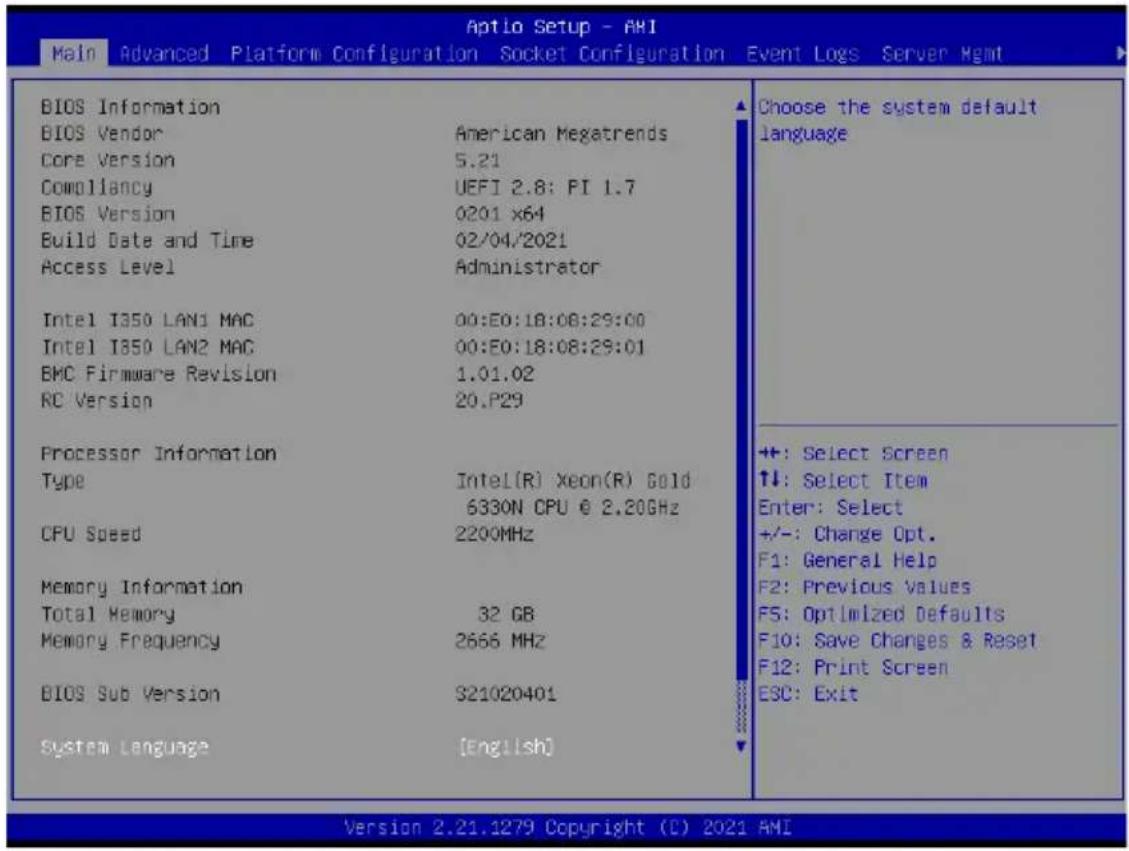Click the scrollbar down arrow

(742, 747)
